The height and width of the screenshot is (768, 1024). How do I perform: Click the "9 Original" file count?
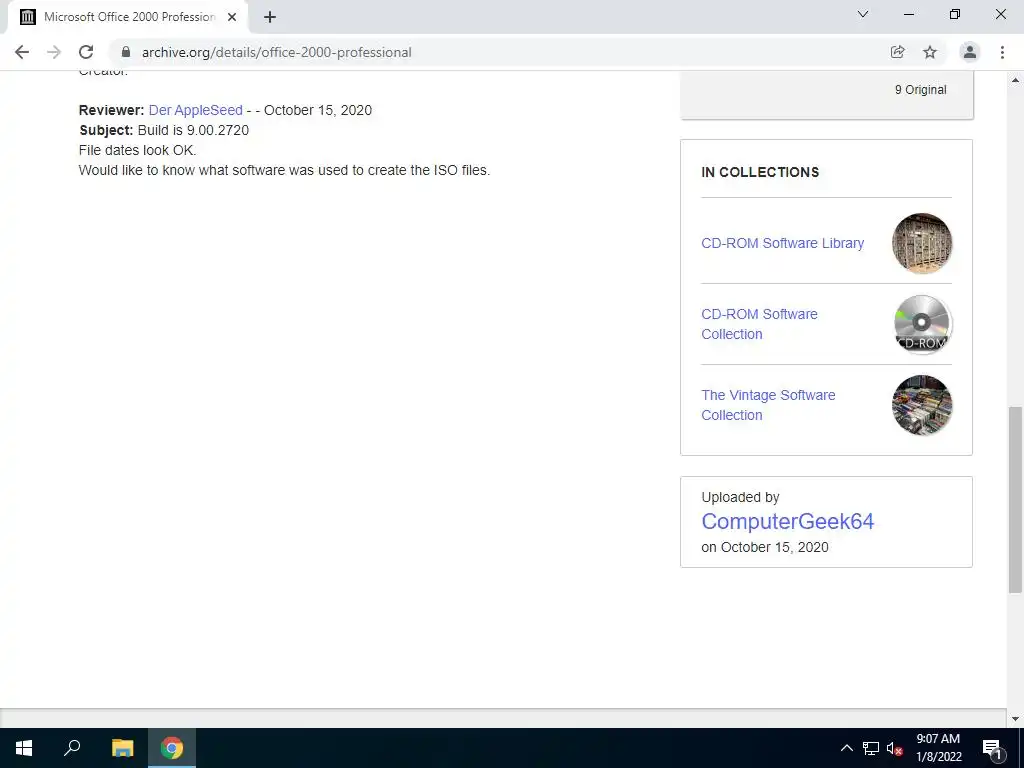tap(920, 90)
